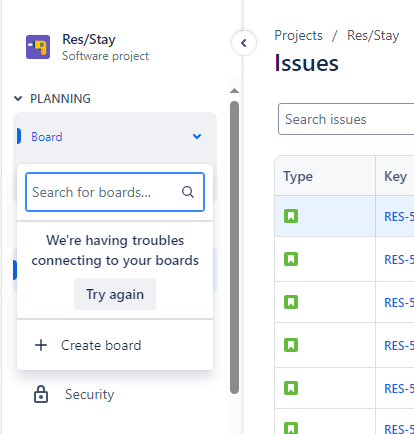
Task: Click the plus icon beside Create board
Action: click(41, 345)
